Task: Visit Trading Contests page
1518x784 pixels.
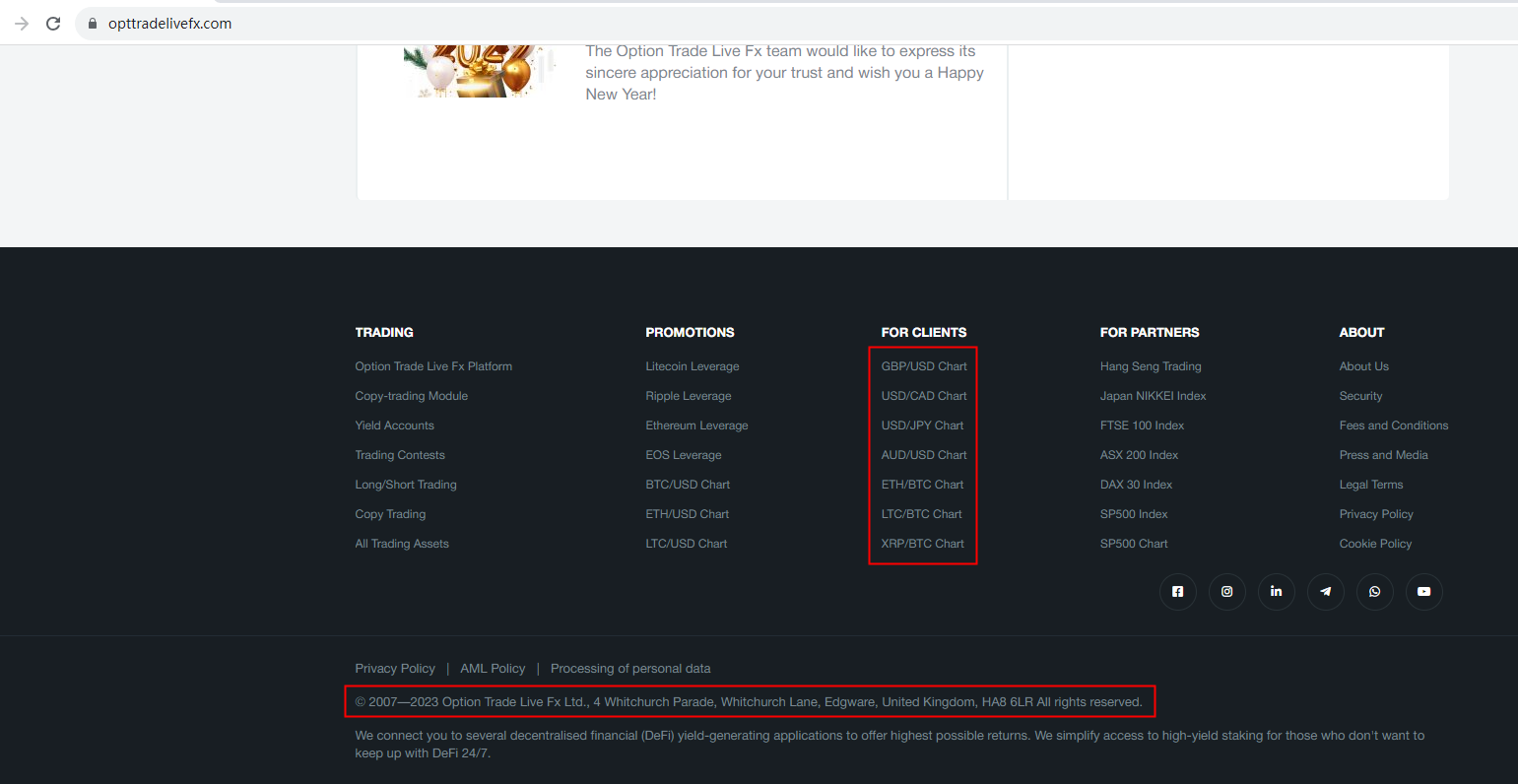Action: [400, 455]
